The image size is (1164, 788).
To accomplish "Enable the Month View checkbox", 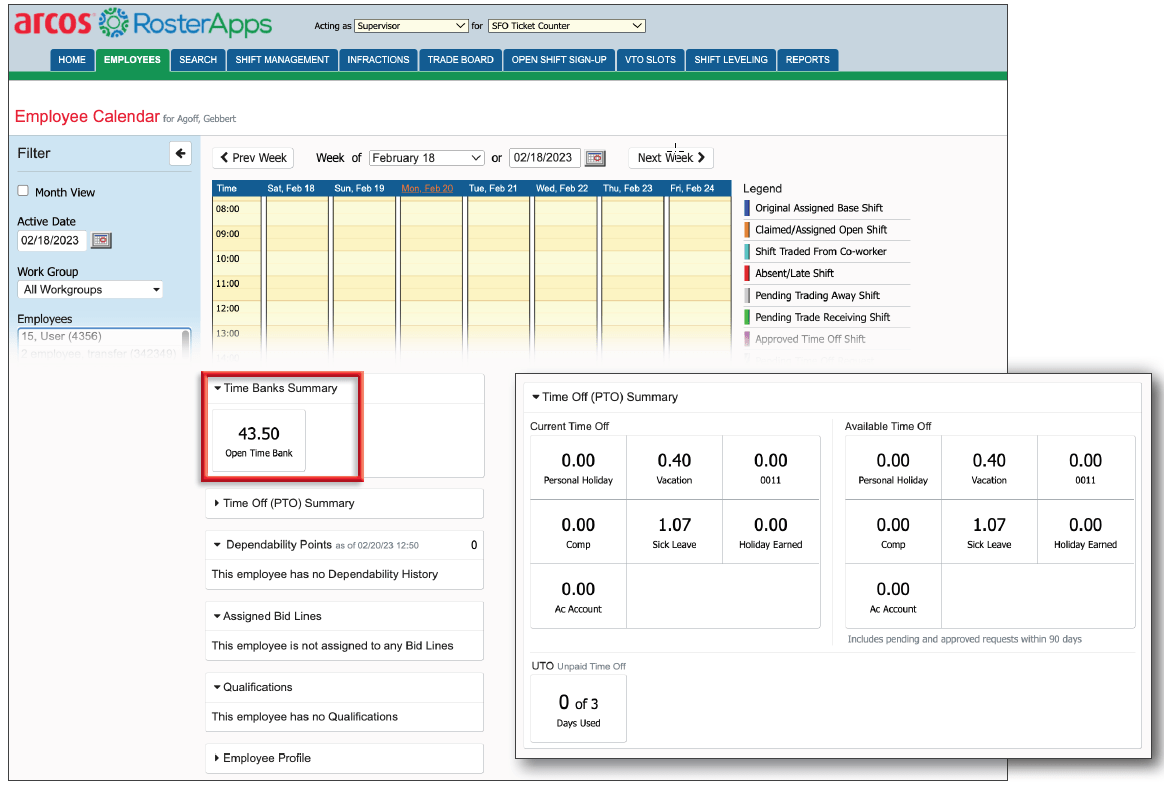I will pyautogui.click(x=23, y=191).
